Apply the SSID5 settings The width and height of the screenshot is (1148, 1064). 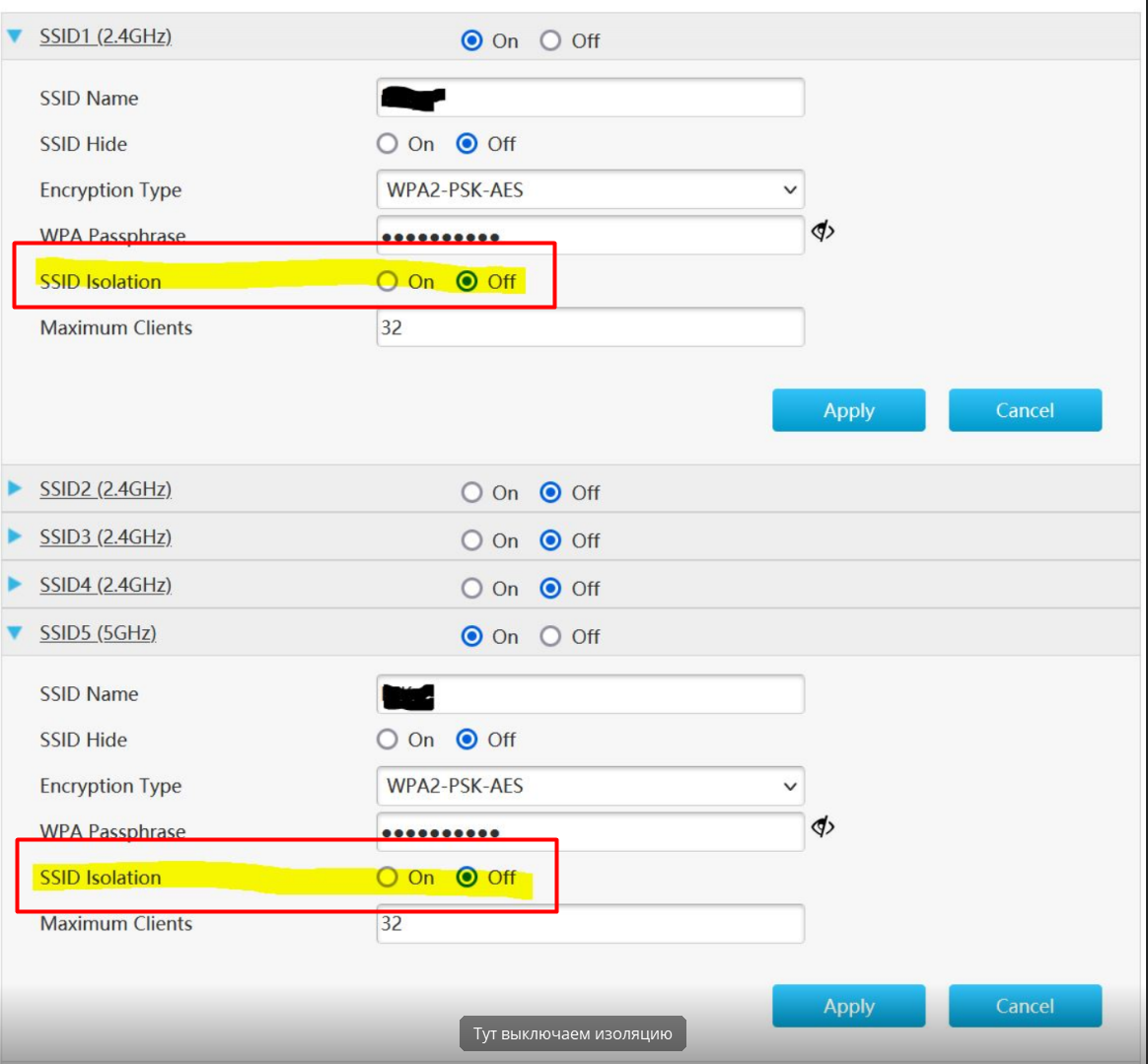coord(848,1006)
